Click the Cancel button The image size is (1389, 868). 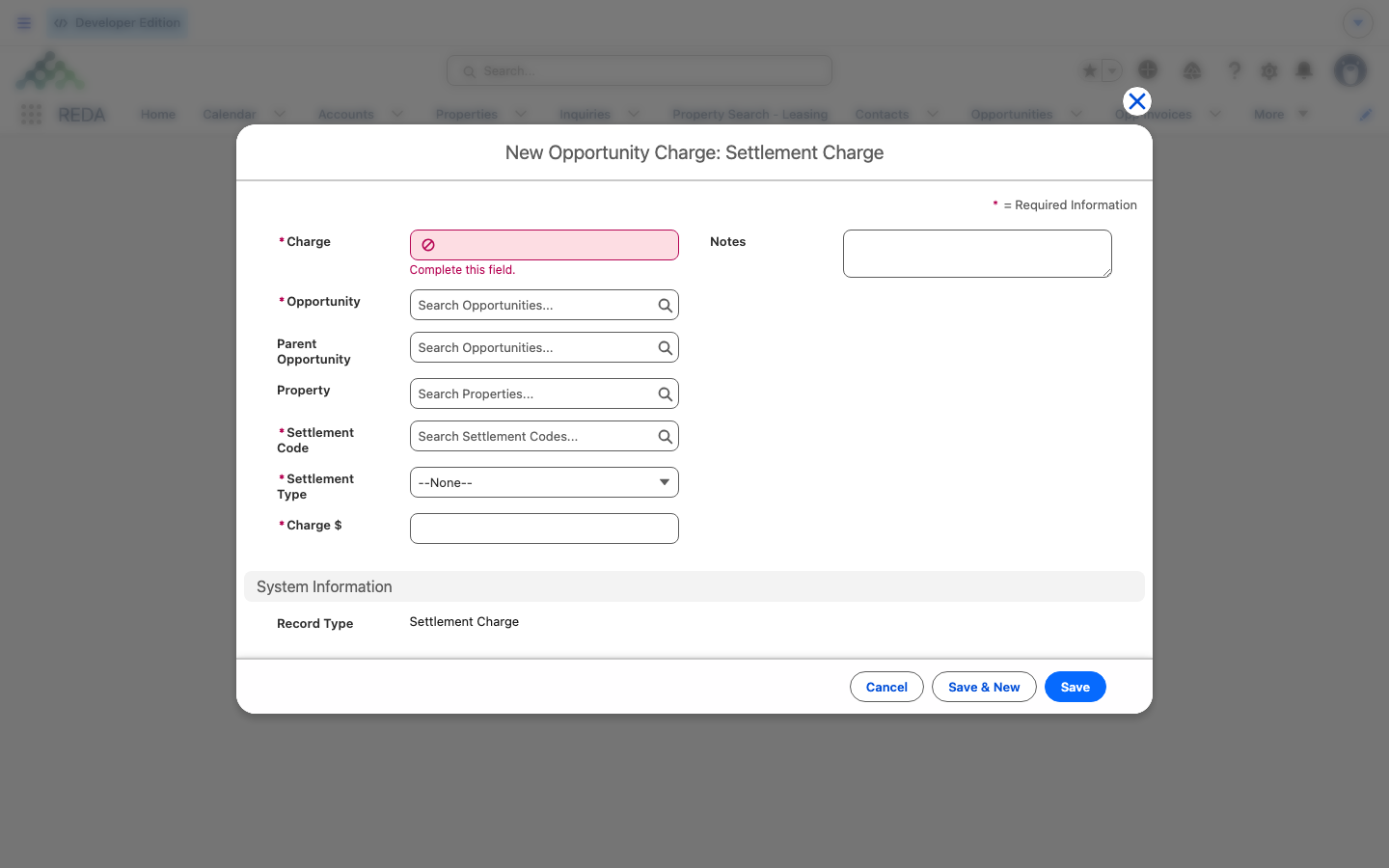[x=886, y=687]
